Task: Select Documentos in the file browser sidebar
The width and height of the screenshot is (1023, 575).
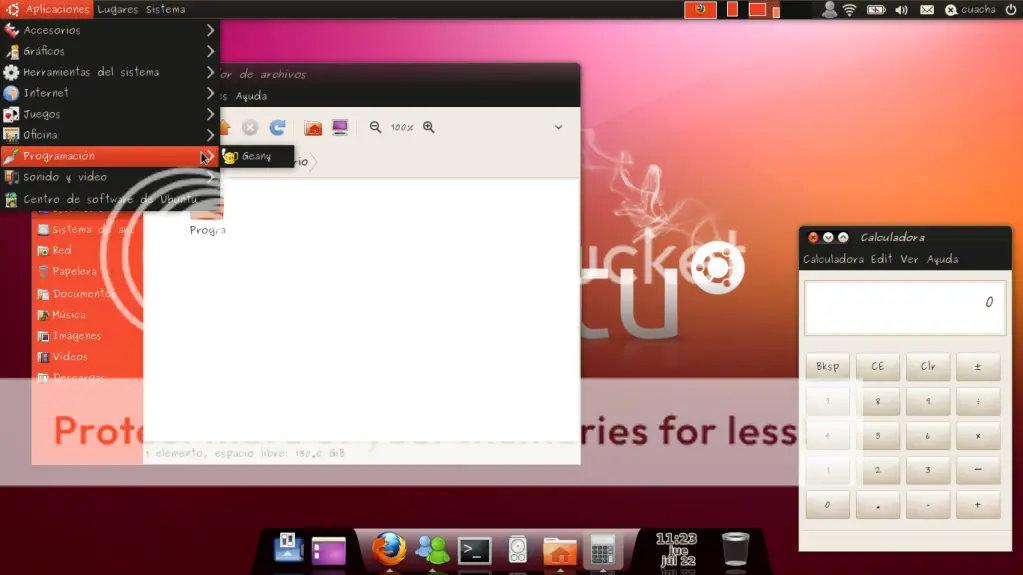Action: tap(76, 294)
